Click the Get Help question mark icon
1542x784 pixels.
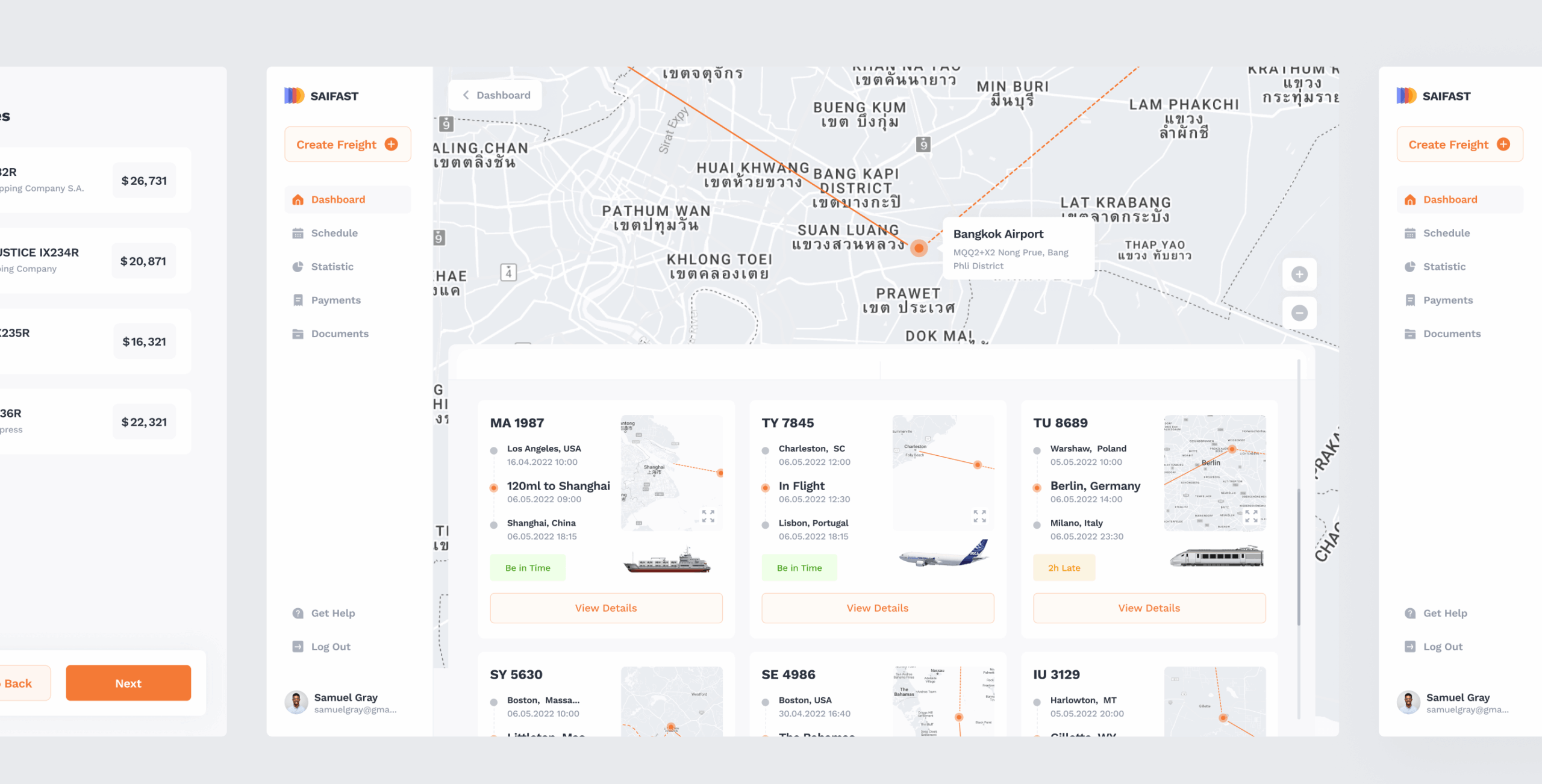[298, 612]
